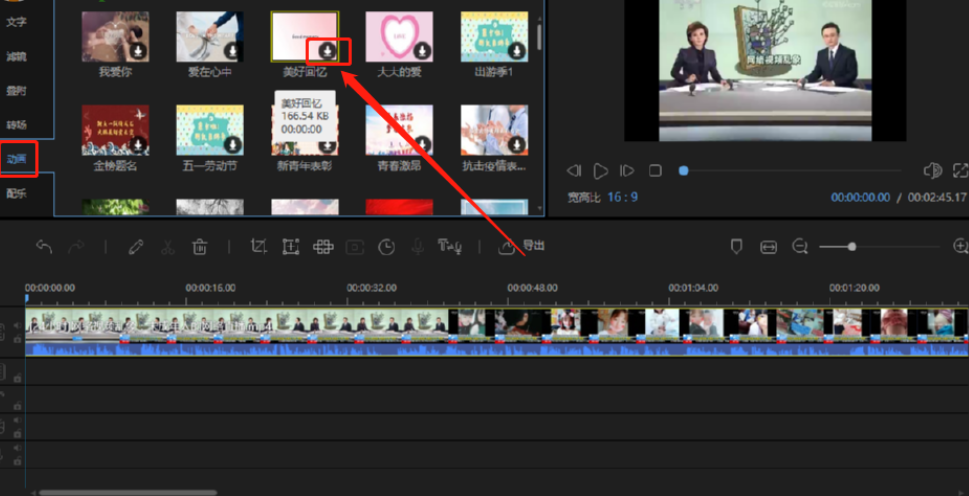Lock the third timeline track
Image resolution: width=969 pixels, height=496 pixels.
coord(17,406)
